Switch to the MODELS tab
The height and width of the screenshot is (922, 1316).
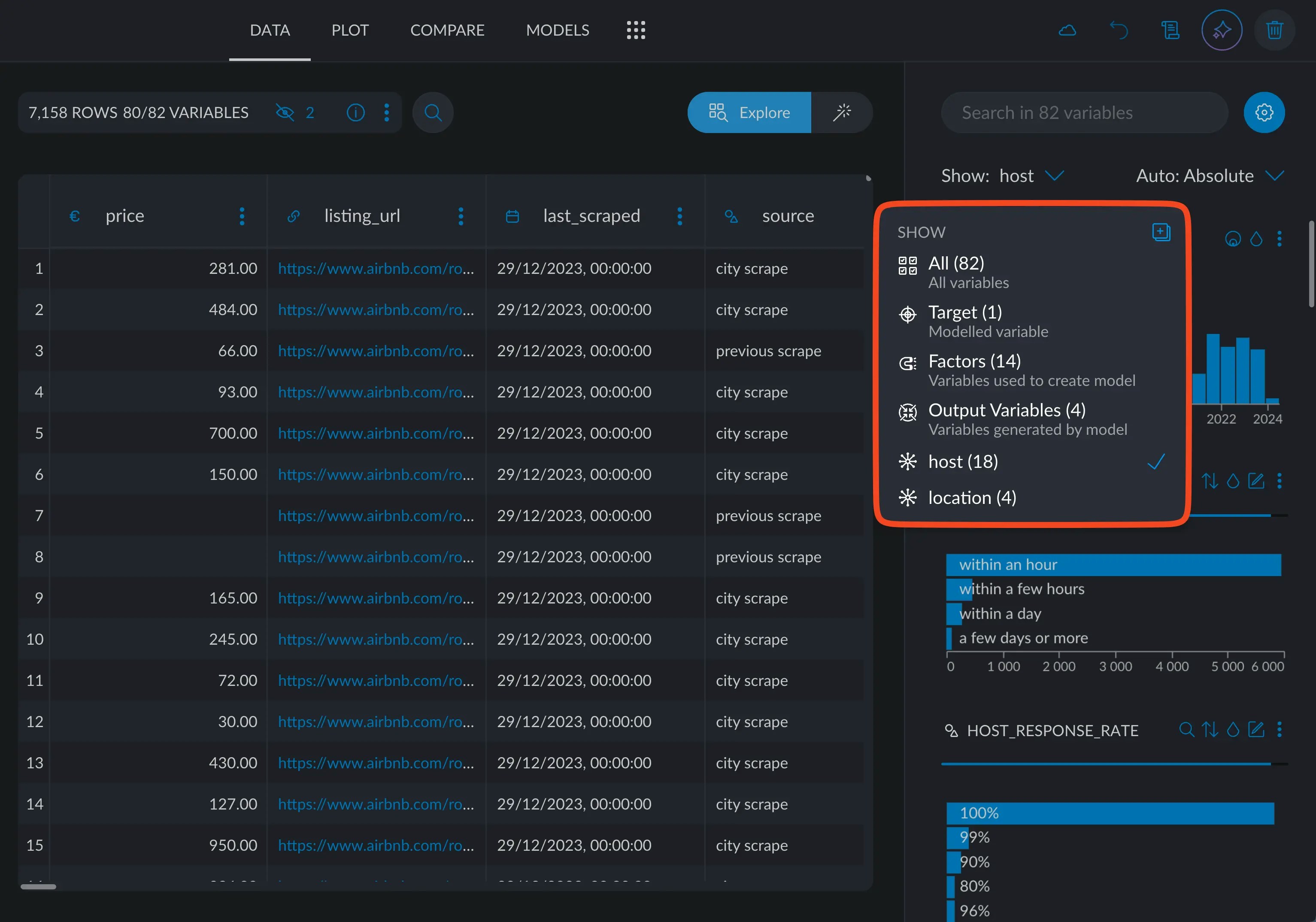pos(557,30)
